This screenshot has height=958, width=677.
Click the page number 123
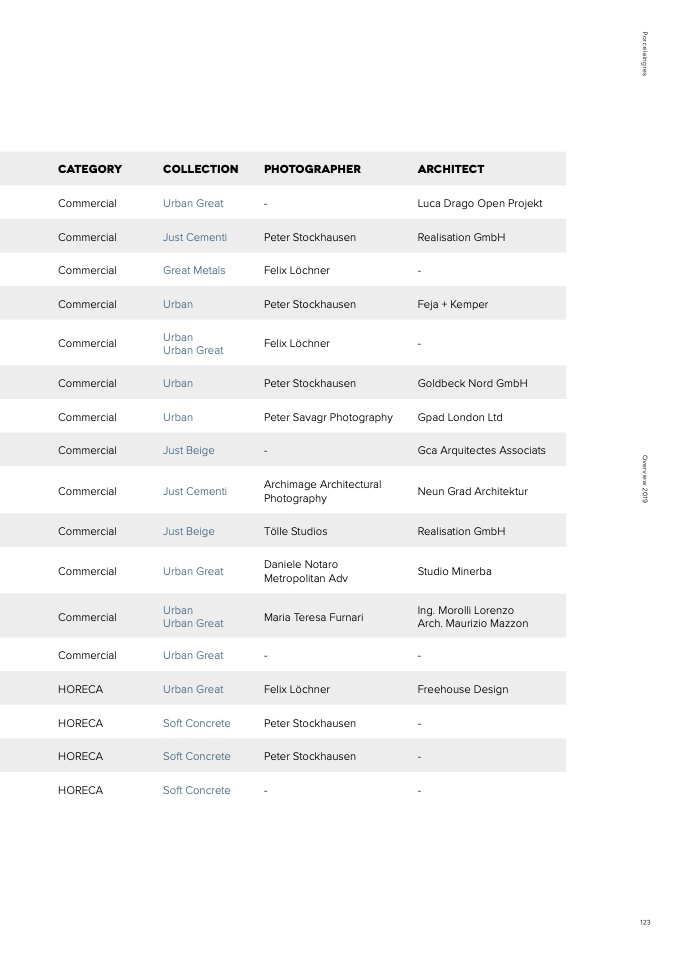click(645, 923)
